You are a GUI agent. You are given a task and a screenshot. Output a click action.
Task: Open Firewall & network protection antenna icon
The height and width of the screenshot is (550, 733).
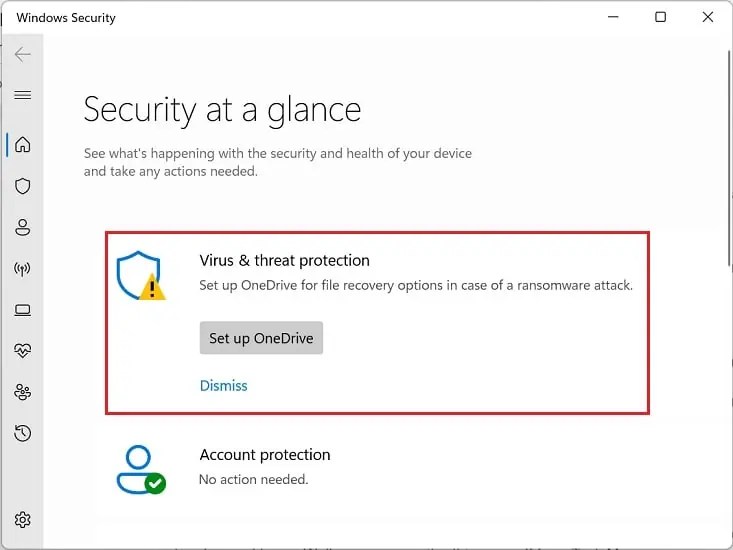point(22,269)
